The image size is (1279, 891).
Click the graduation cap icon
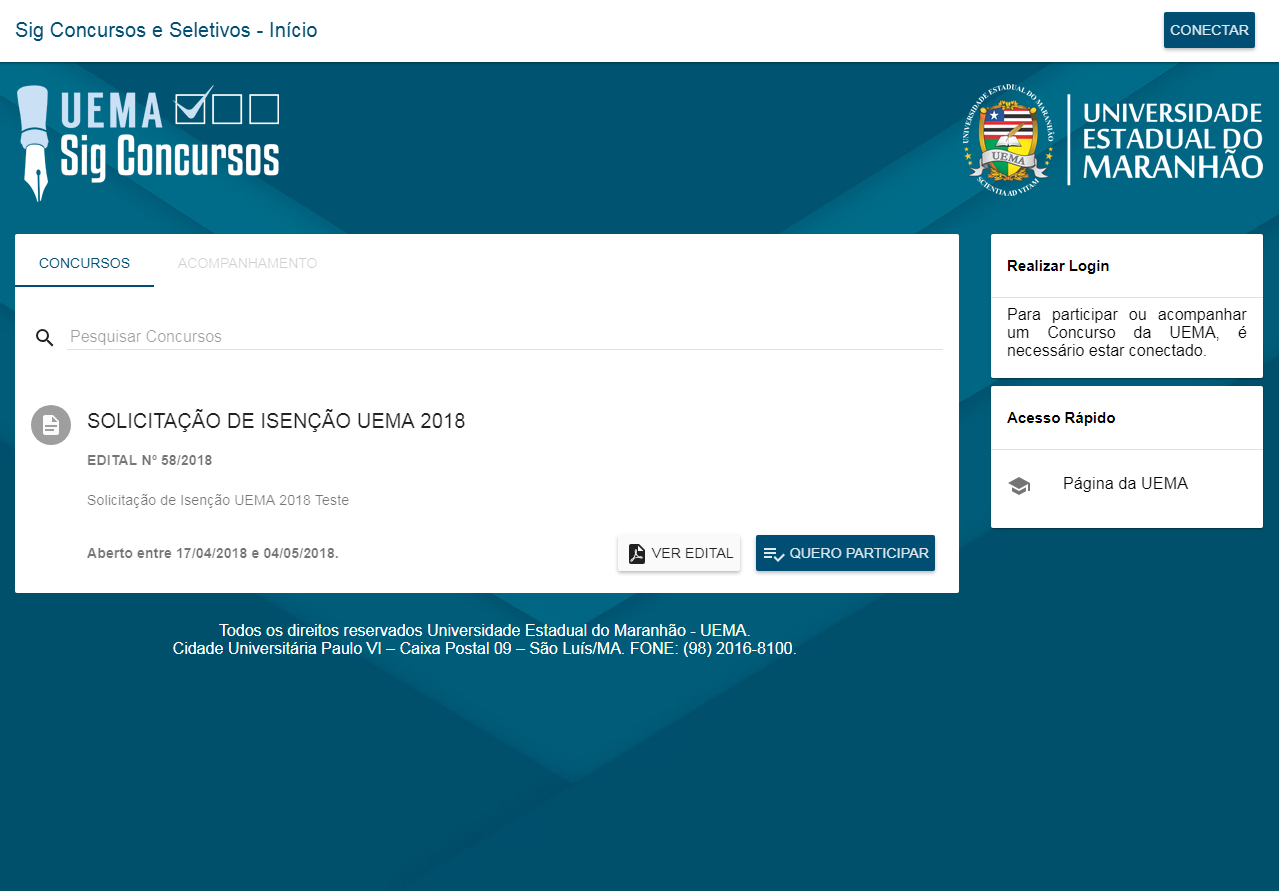pos(1019,486)
